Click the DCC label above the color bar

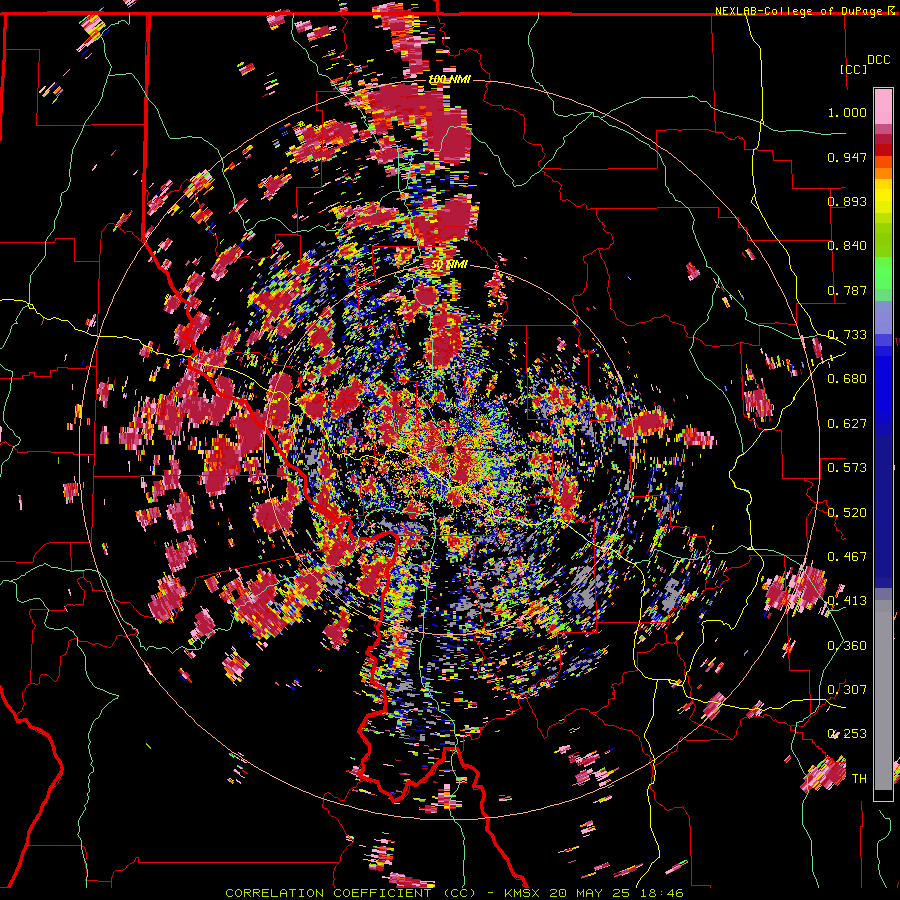[879, 60]
